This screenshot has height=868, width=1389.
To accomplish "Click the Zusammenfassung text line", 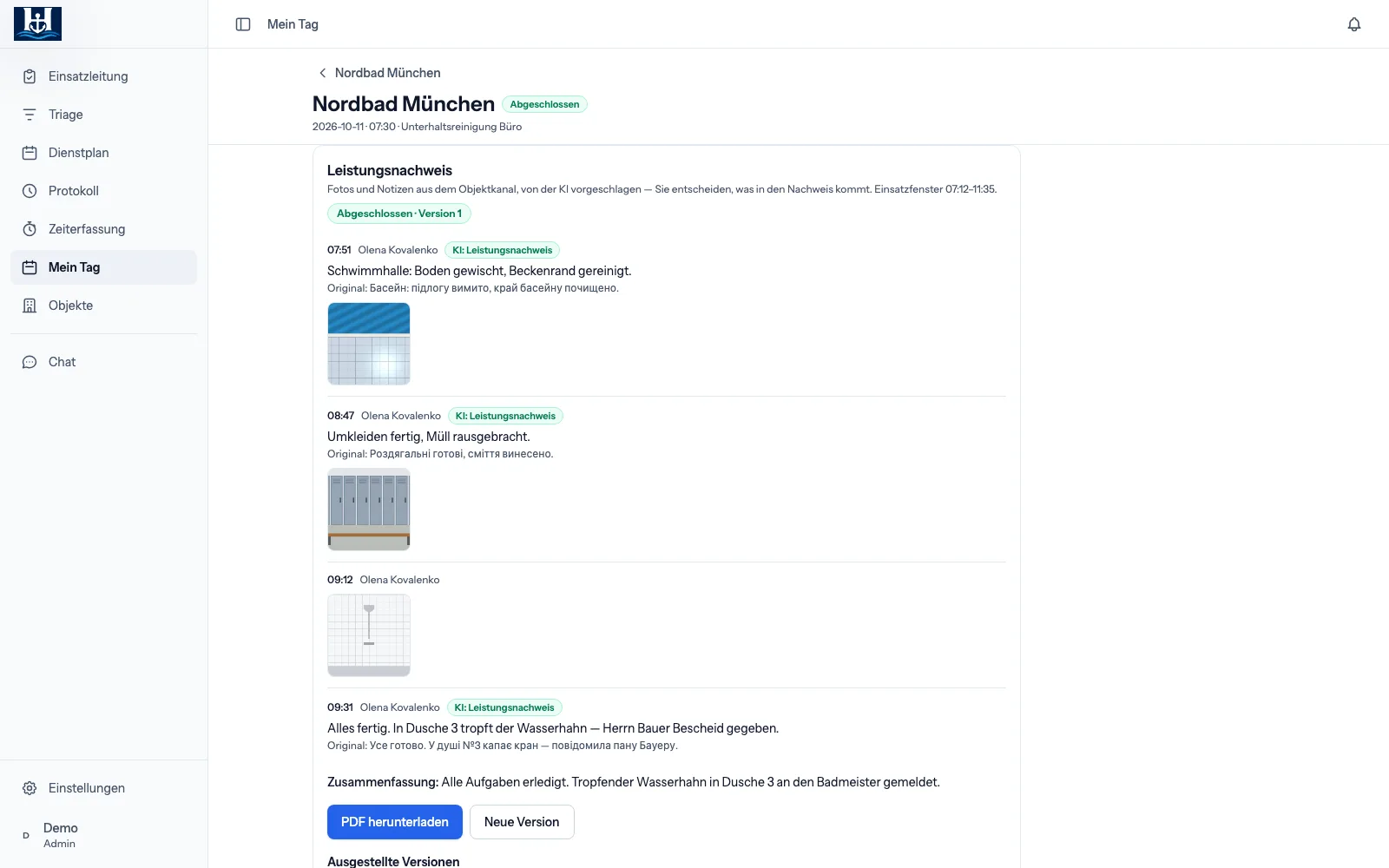I will click(x=634, y=782).
